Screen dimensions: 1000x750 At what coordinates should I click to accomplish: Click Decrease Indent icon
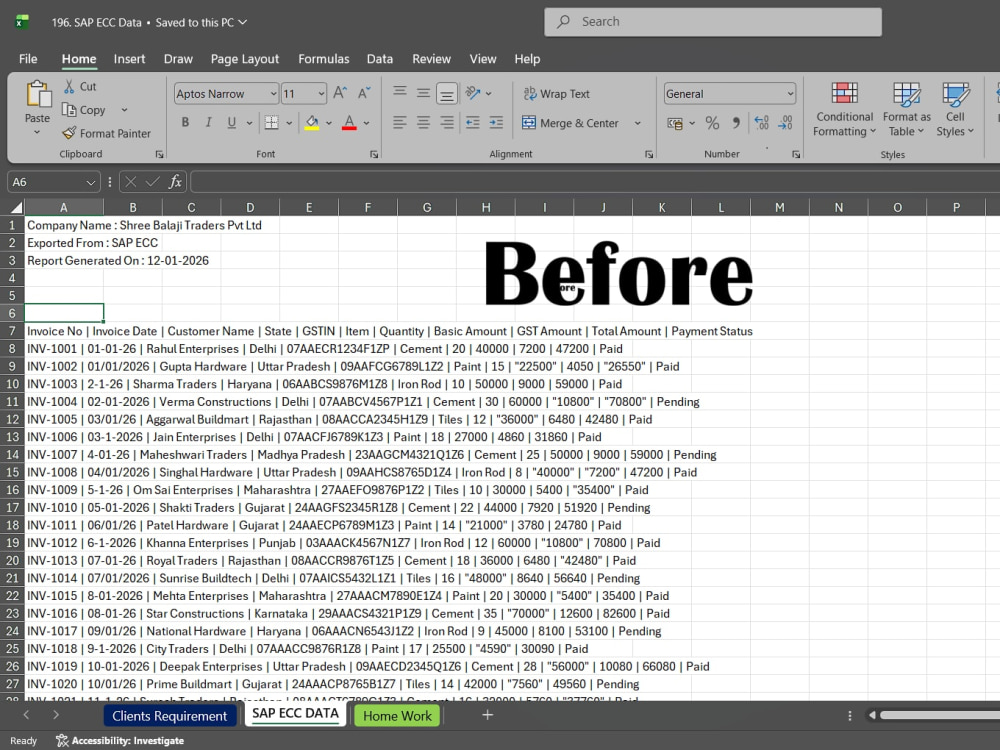473,122
